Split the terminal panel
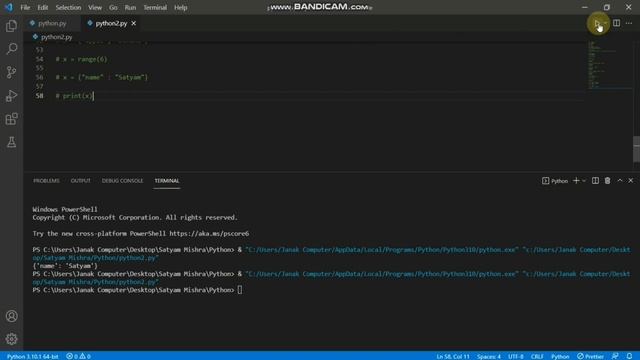 [x=595, y=180]
